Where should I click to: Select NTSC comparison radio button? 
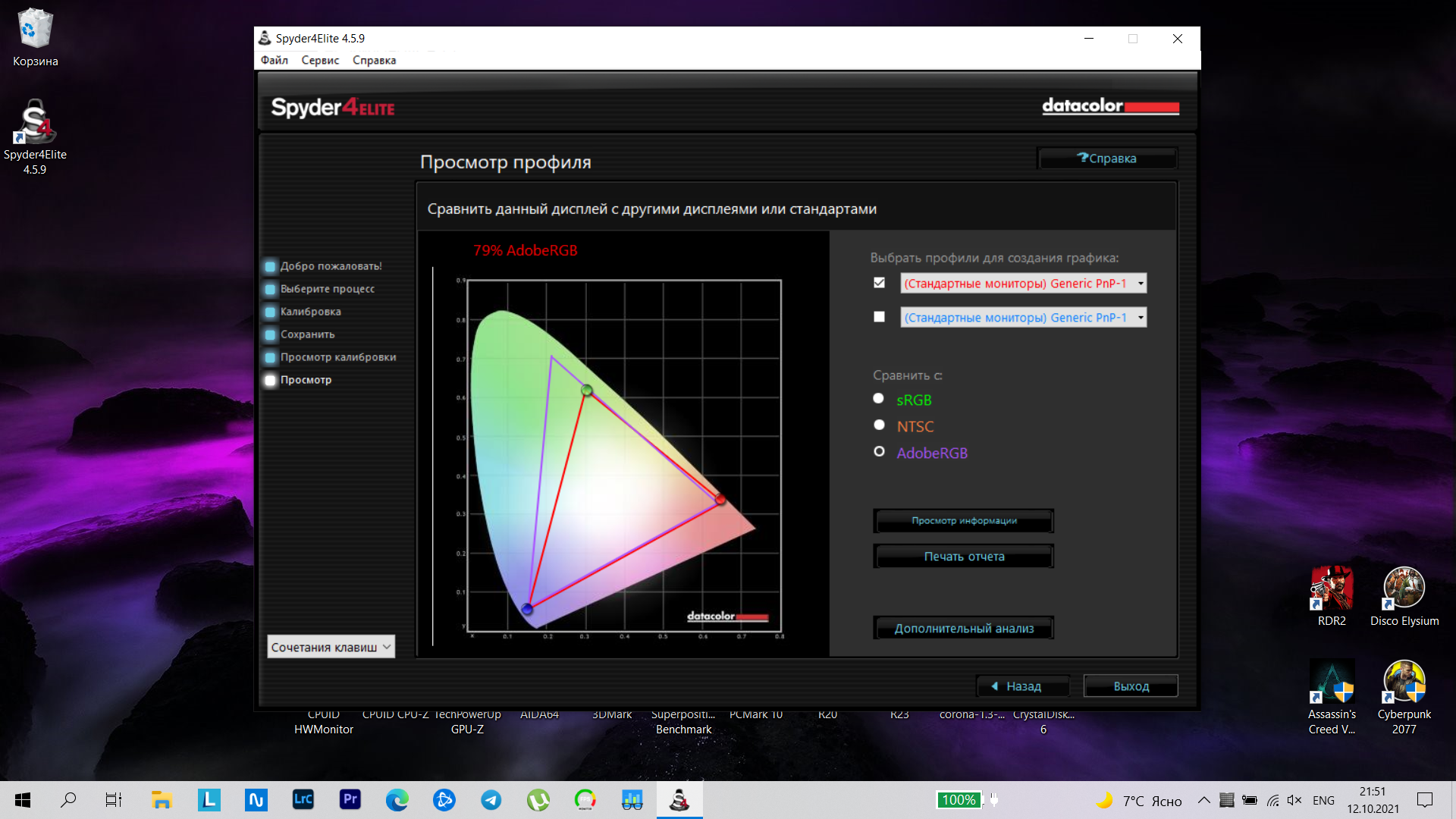click(879, 425)
